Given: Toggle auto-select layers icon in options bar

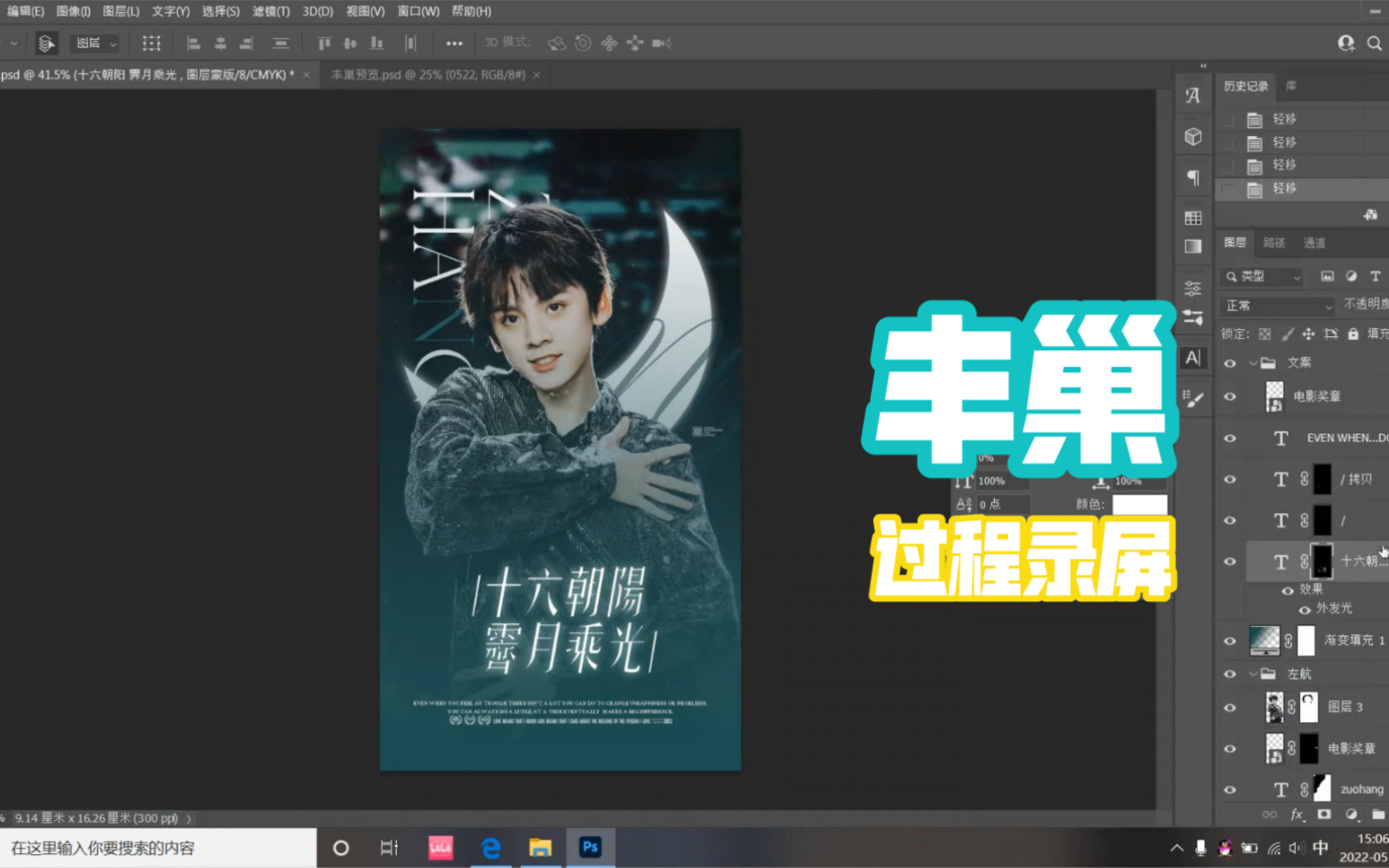Looking at the screenshot, I should 46,43.
